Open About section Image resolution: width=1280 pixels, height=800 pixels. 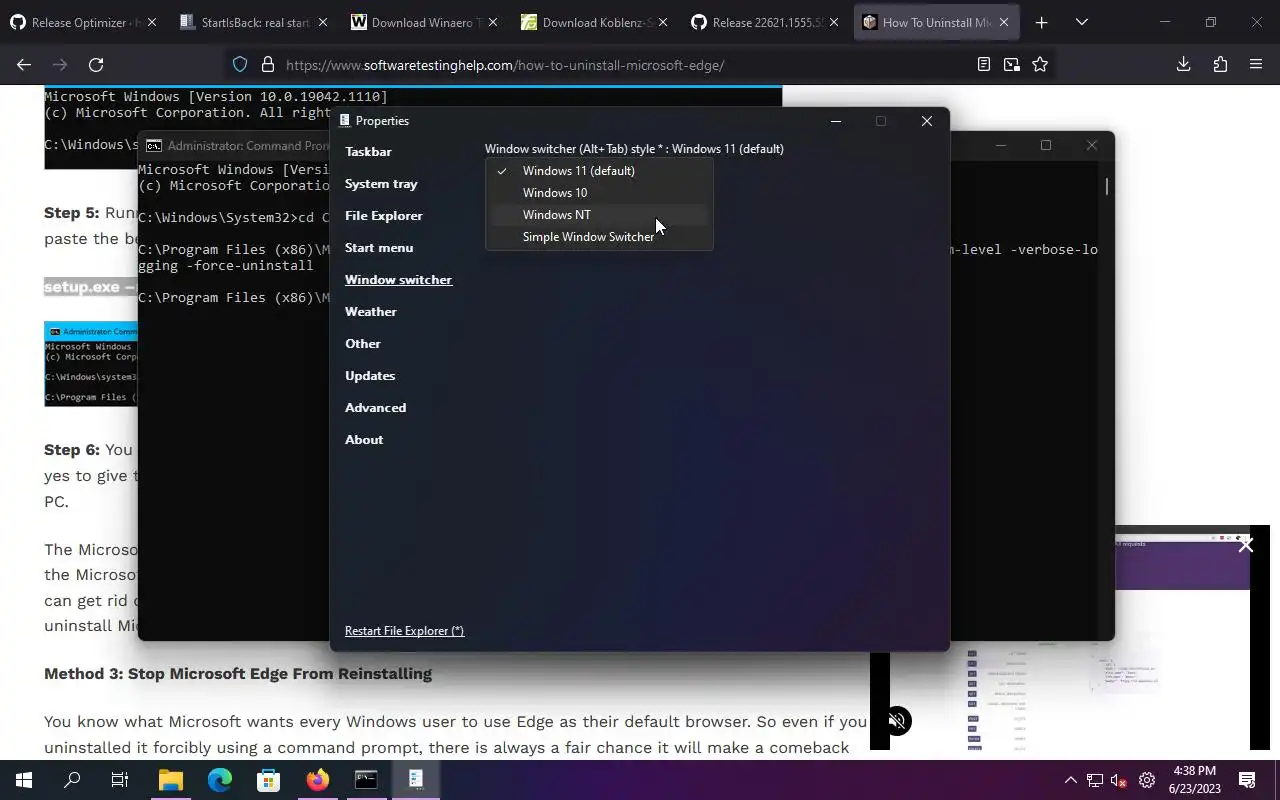[364, 440]
